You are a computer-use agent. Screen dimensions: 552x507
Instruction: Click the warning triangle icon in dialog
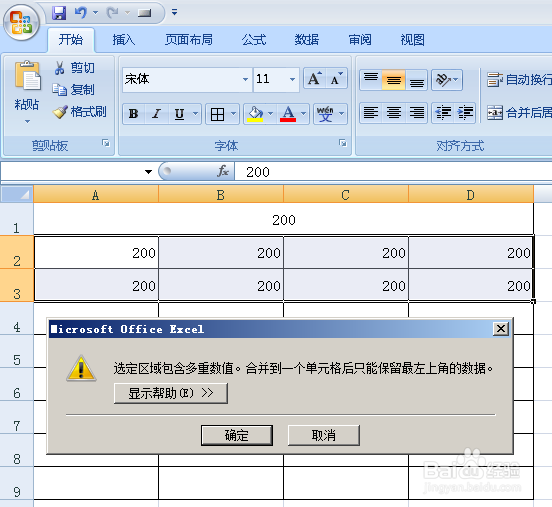pos(81,368)
